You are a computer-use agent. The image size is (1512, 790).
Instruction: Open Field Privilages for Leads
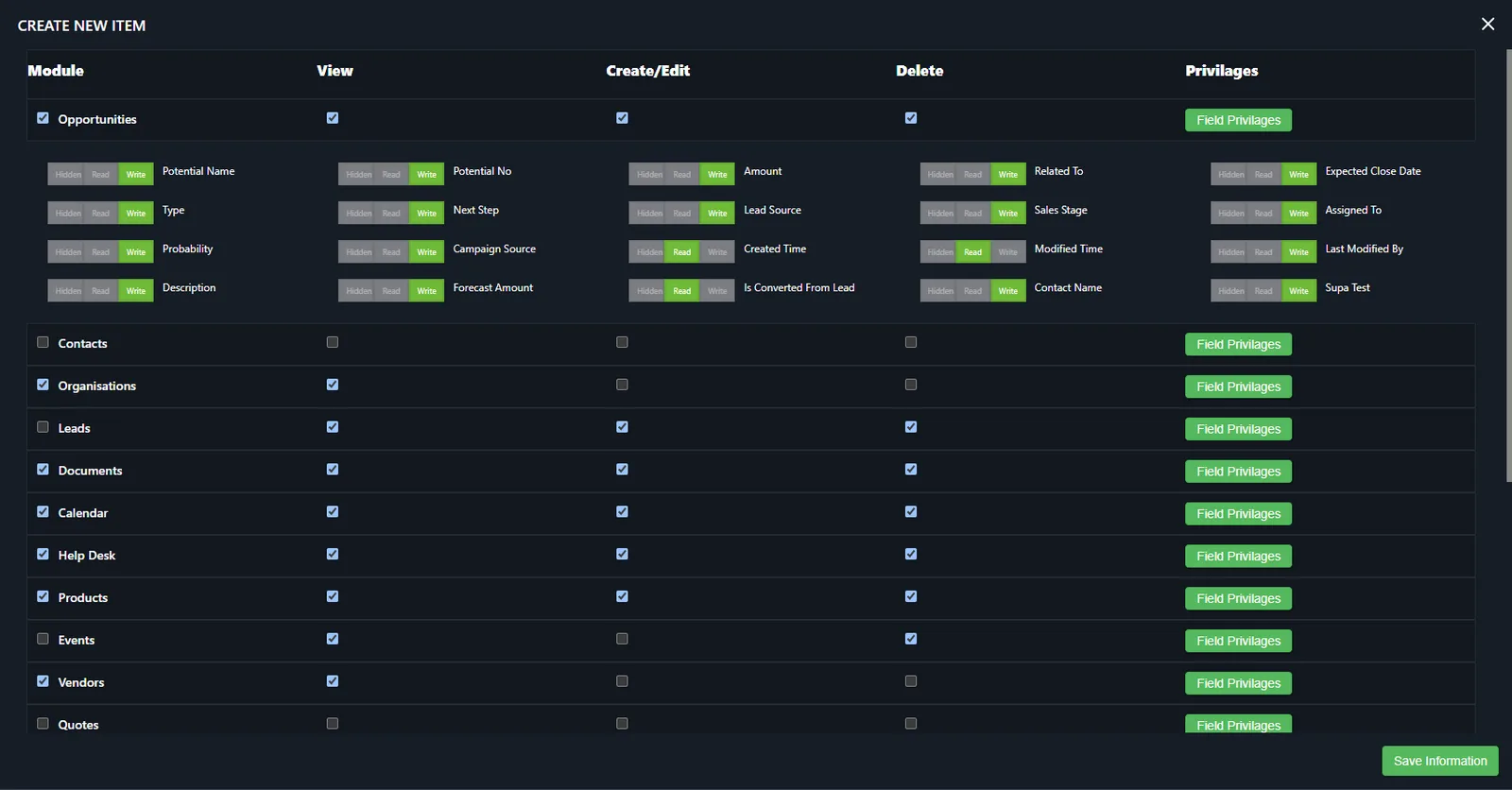click(x=1238, y=429)
